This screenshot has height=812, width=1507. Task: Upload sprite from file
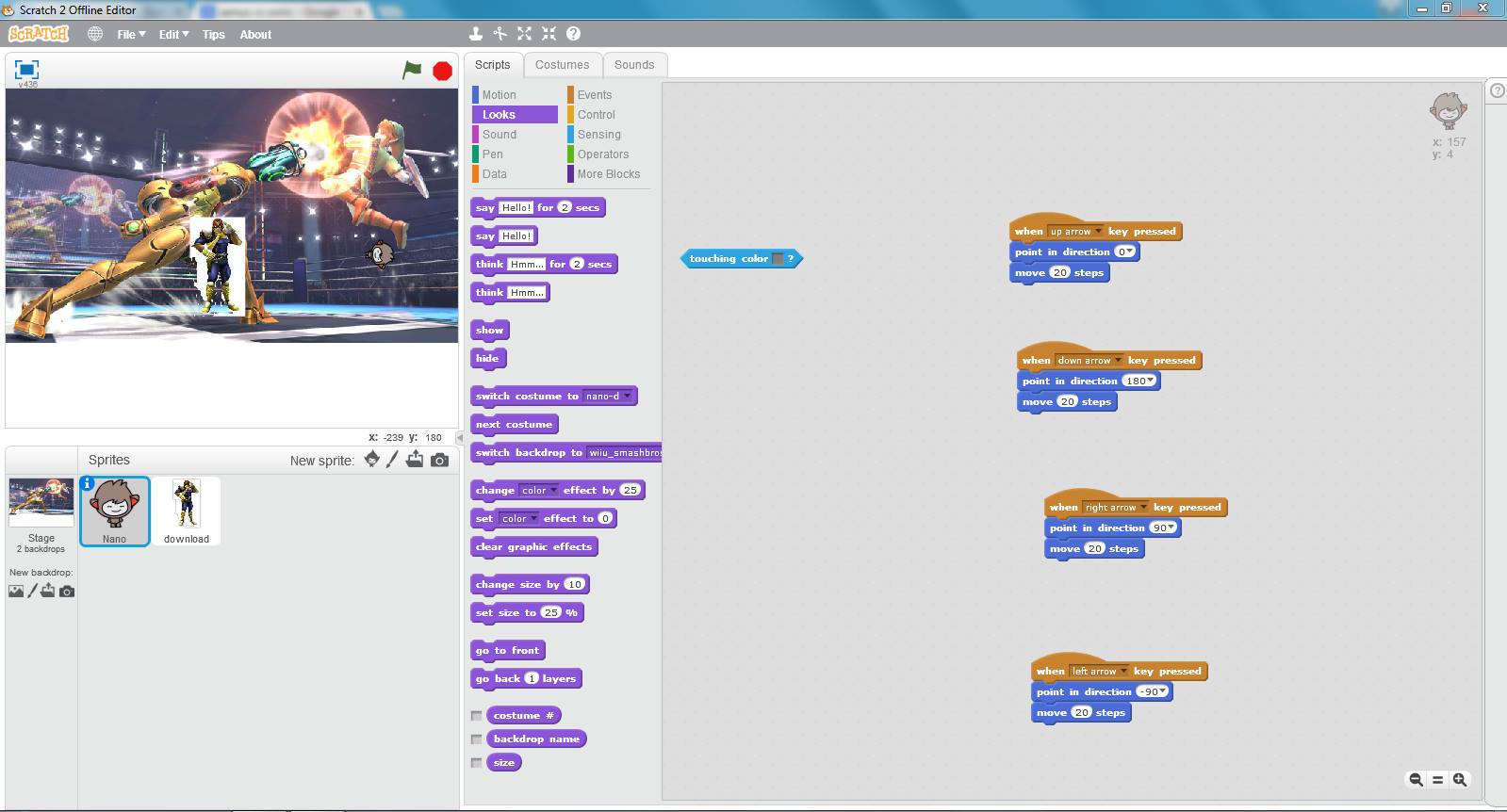(415, 460)
